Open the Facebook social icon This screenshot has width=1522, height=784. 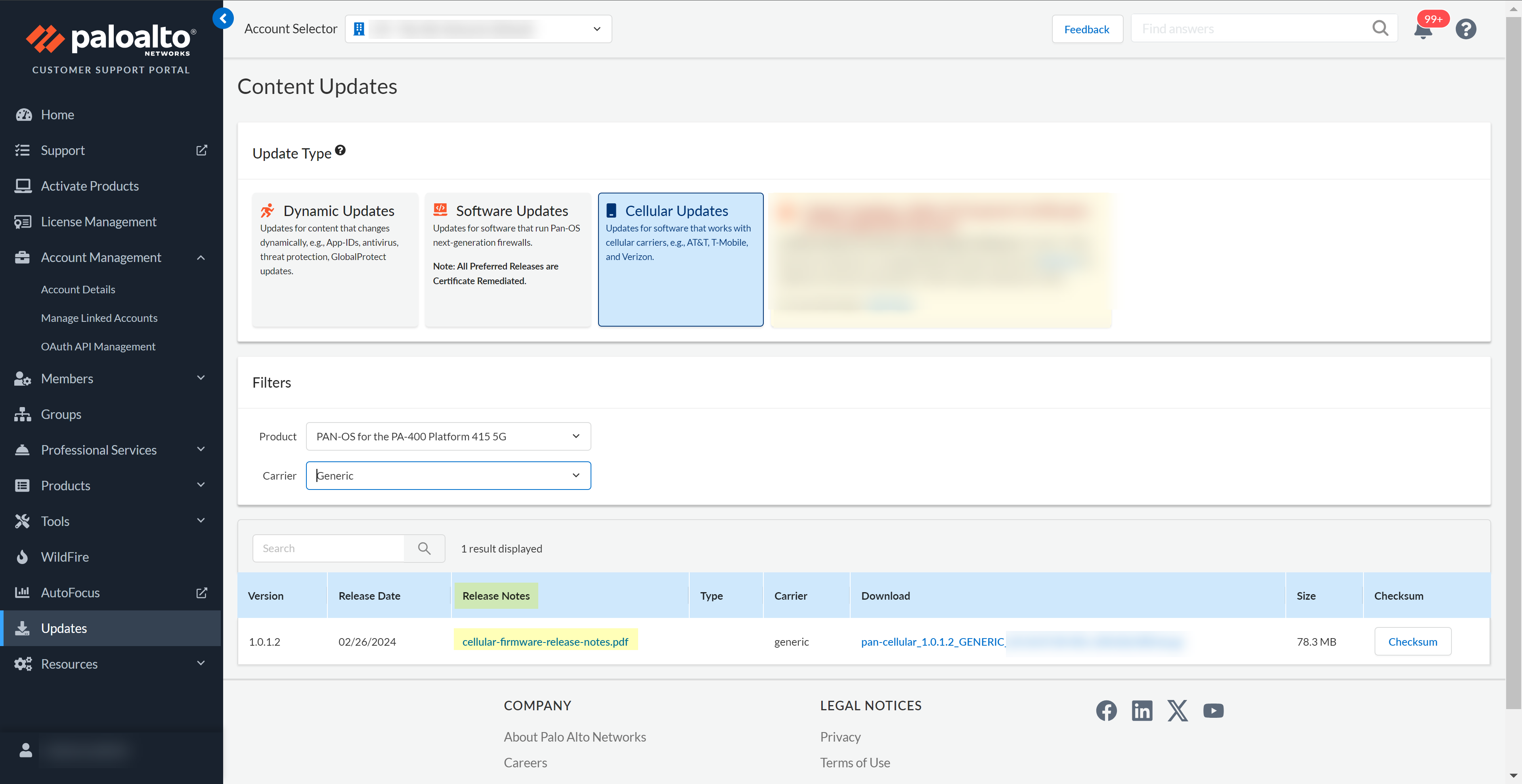[x=1106, y=710]
